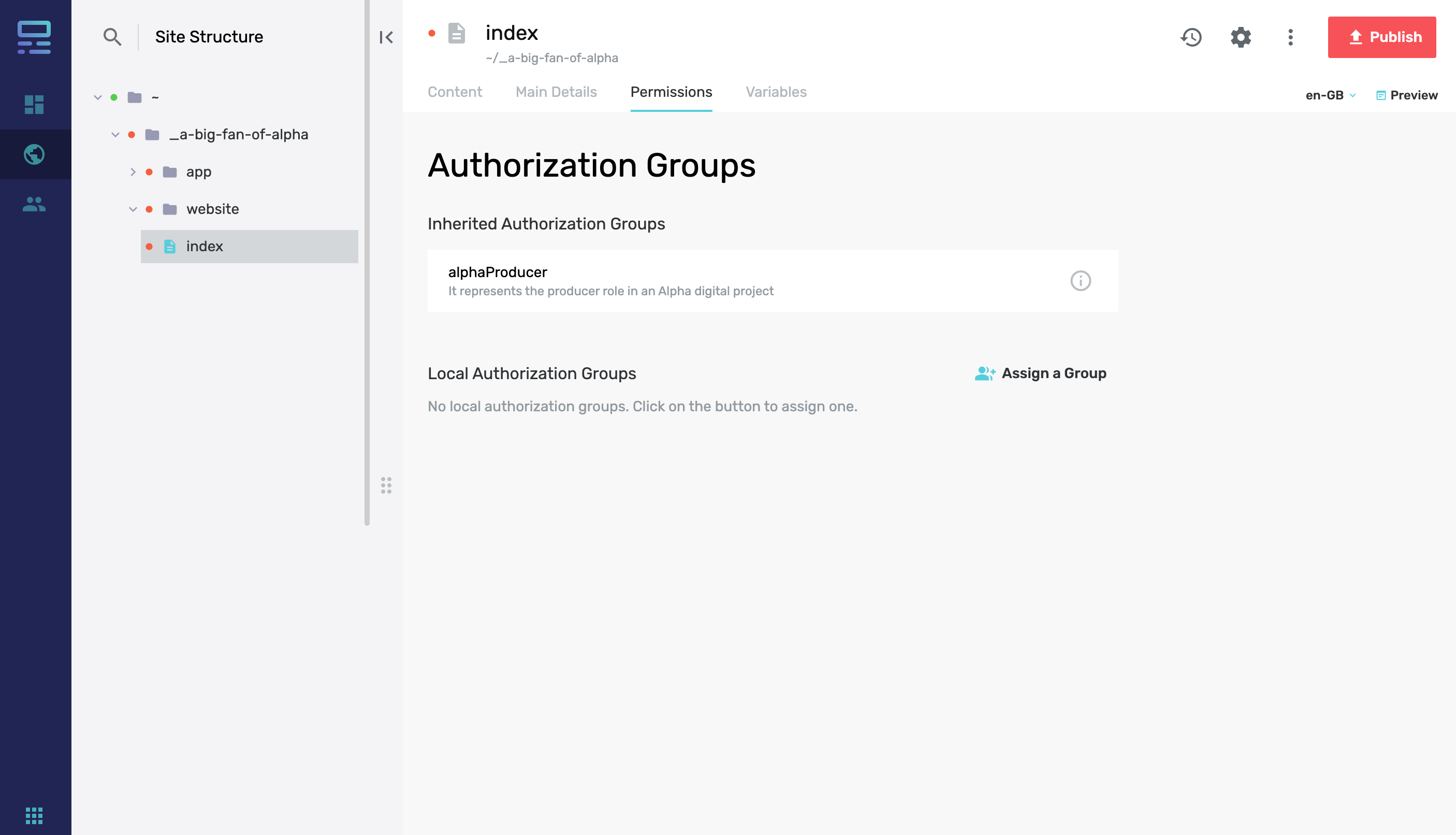The height and width of the screenshot is (835, 1456).
Task: Collapse the root ~ folder chevron
Action: pyautogui.click(x=98, y=97)
